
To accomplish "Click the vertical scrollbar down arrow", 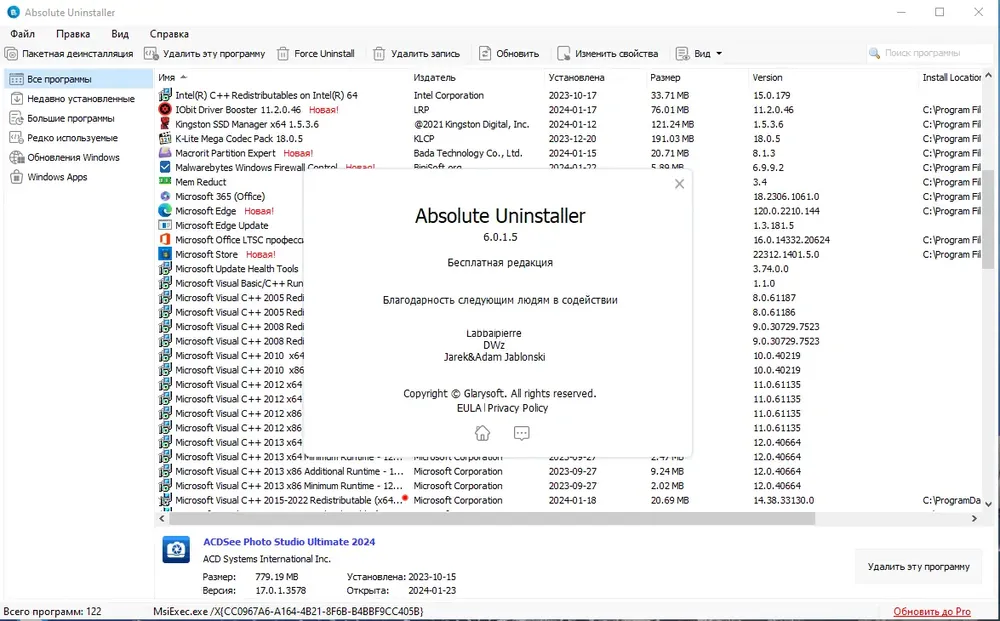I will point(989,504).
